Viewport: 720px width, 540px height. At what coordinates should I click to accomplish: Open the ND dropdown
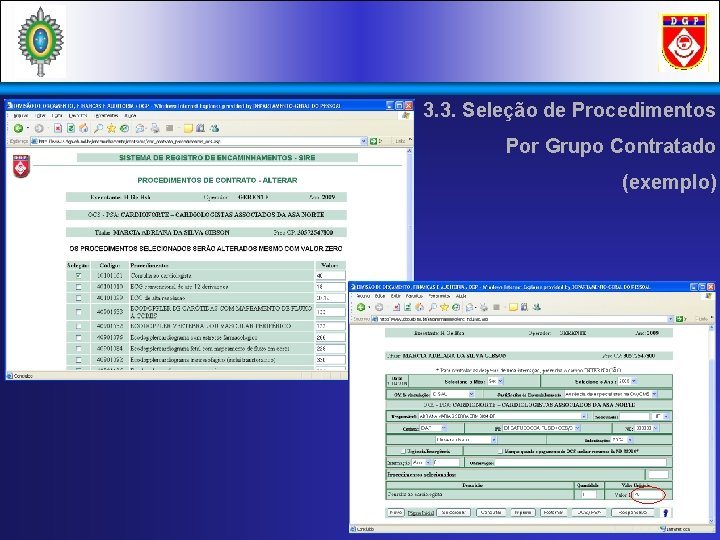647,428
